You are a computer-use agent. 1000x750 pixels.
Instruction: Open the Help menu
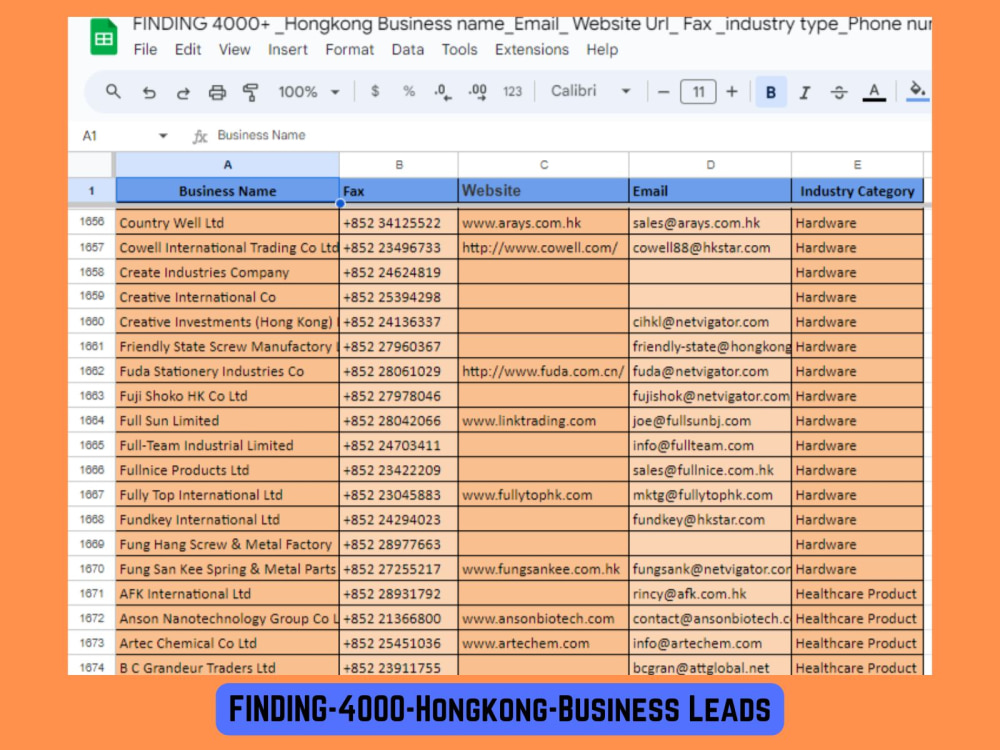tap(602, 50)
